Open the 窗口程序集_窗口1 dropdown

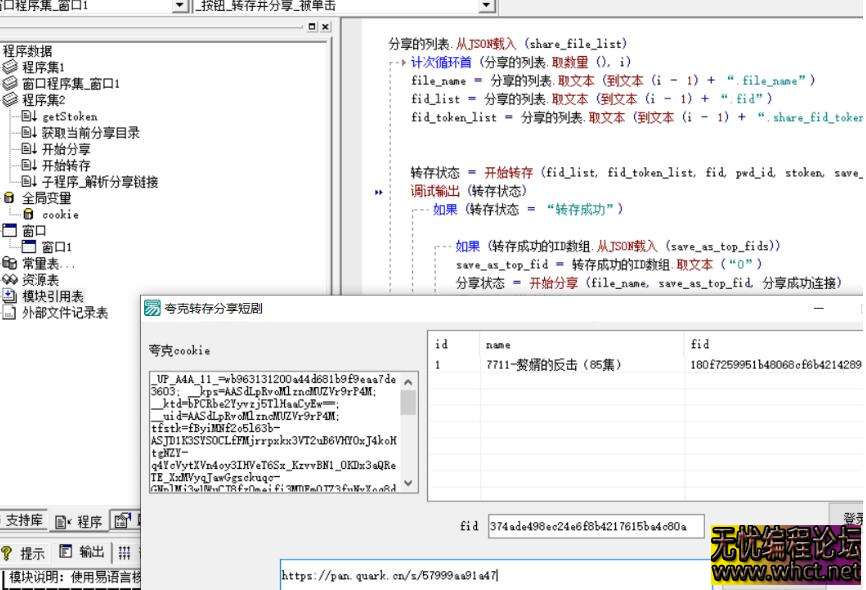pyautogui.click(x=178, y=6)
